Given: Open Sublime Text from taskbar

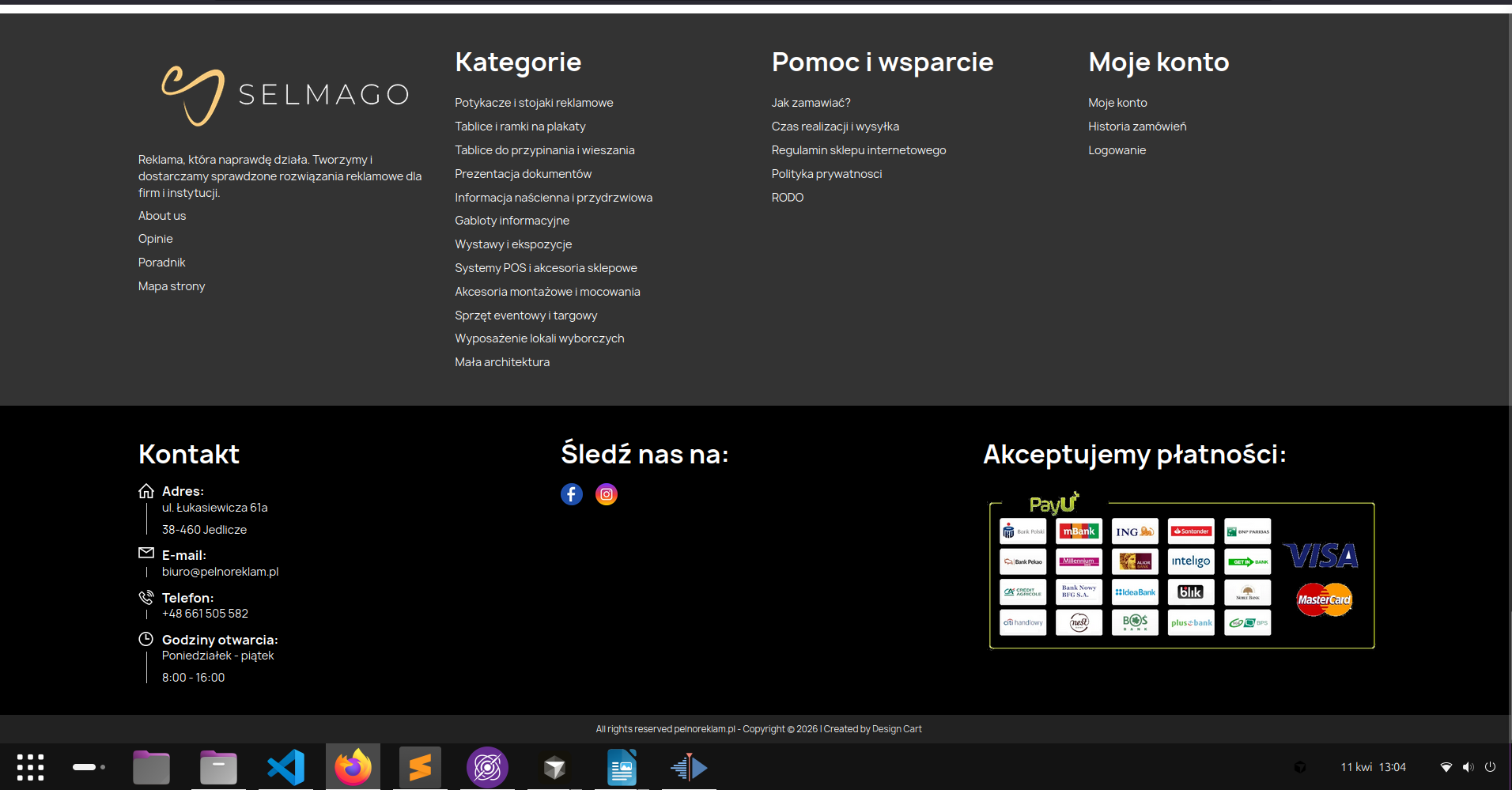Looking at the screenshot, I should tap(420, 767).
